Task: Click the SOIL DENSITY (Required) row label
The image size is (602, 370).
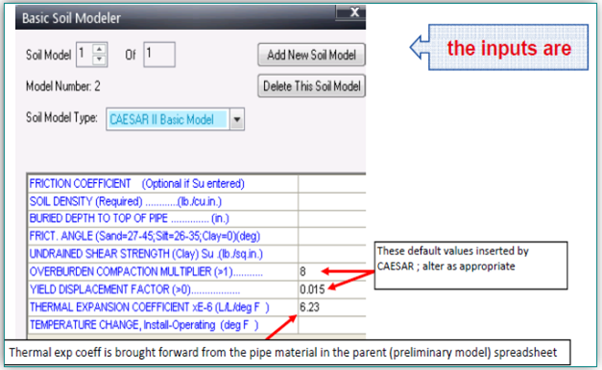Action: (126, 201)
